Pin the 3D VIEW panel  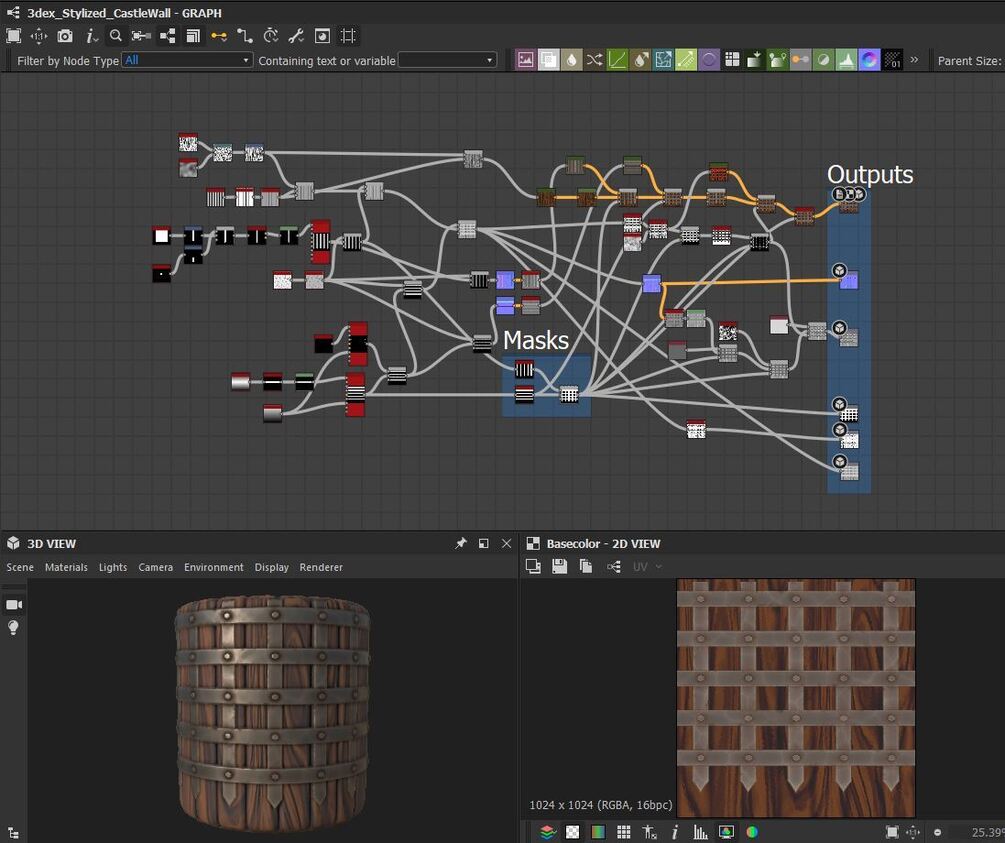(x=461, y=544)
